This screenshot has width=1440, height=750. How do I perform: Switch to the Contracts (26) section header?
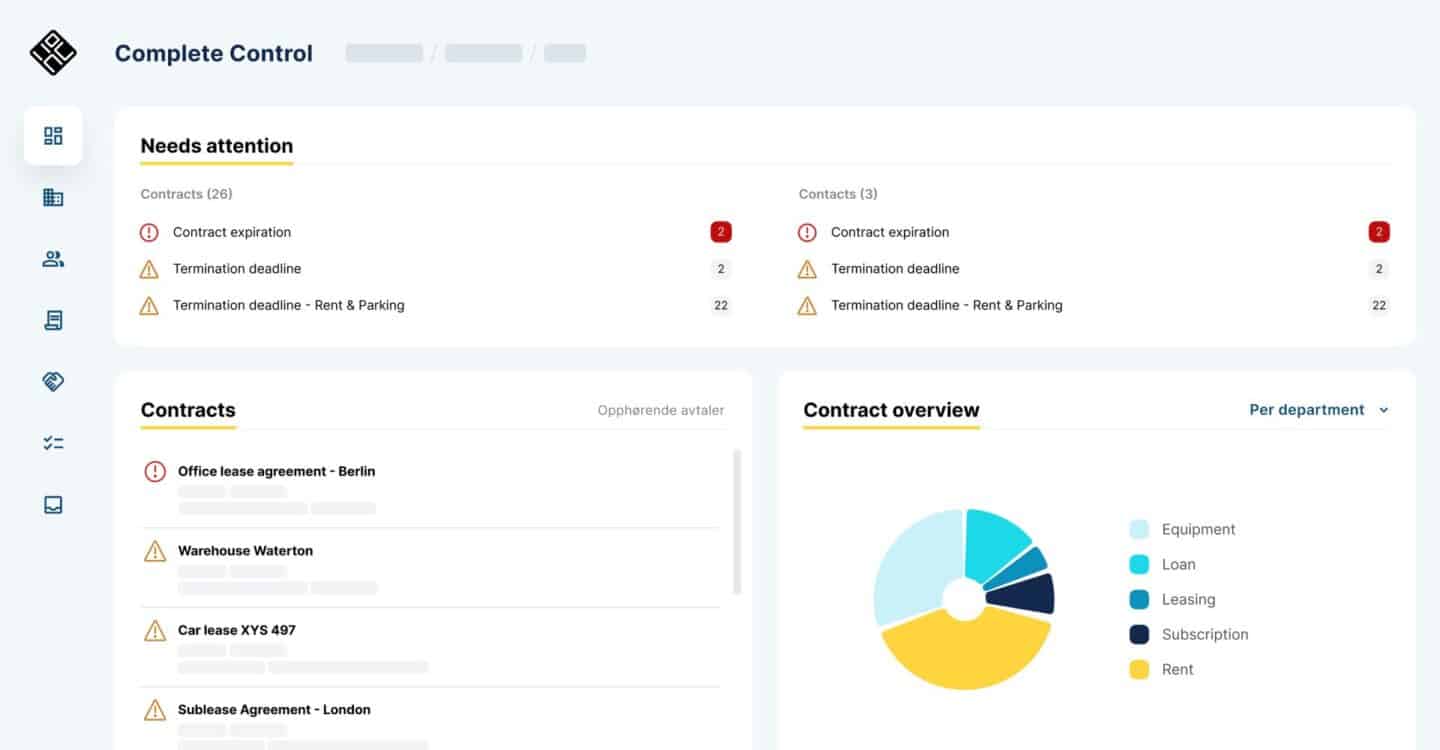pos(186,193)
